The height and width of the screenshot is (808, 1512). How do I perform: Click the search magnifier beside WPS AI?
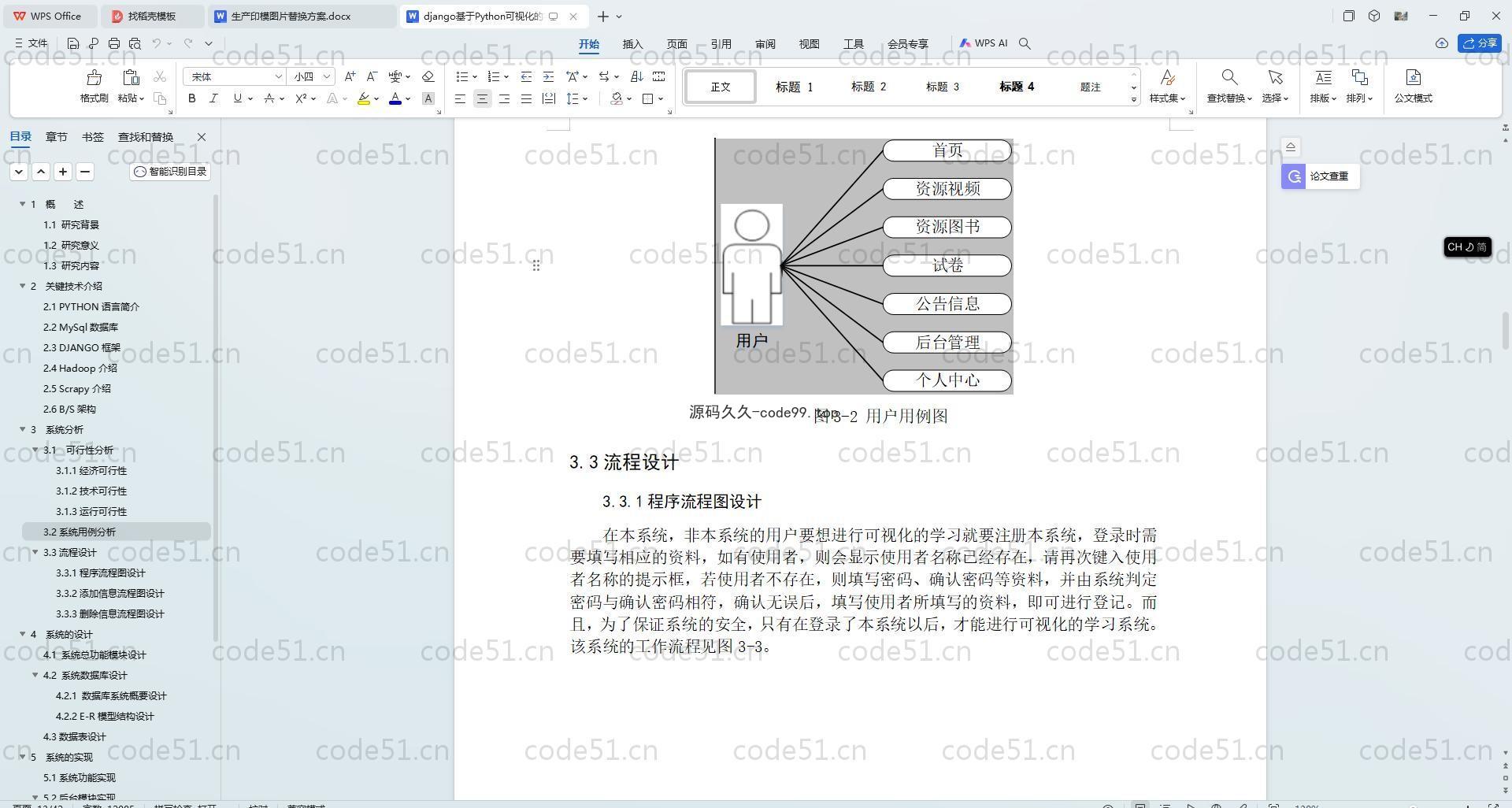[x=1025, y=43]
